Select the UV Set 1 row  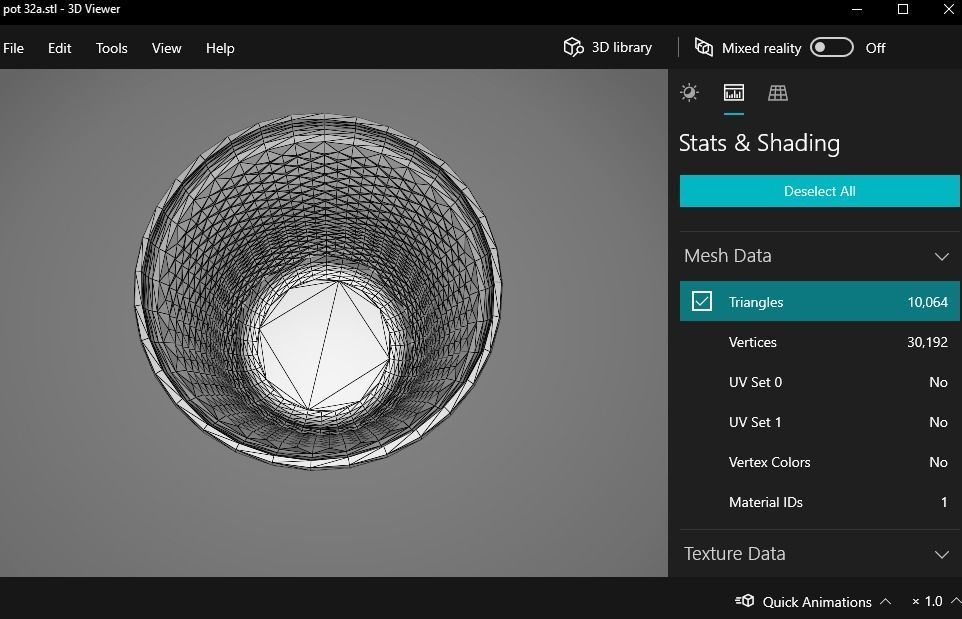click(820, 421)
